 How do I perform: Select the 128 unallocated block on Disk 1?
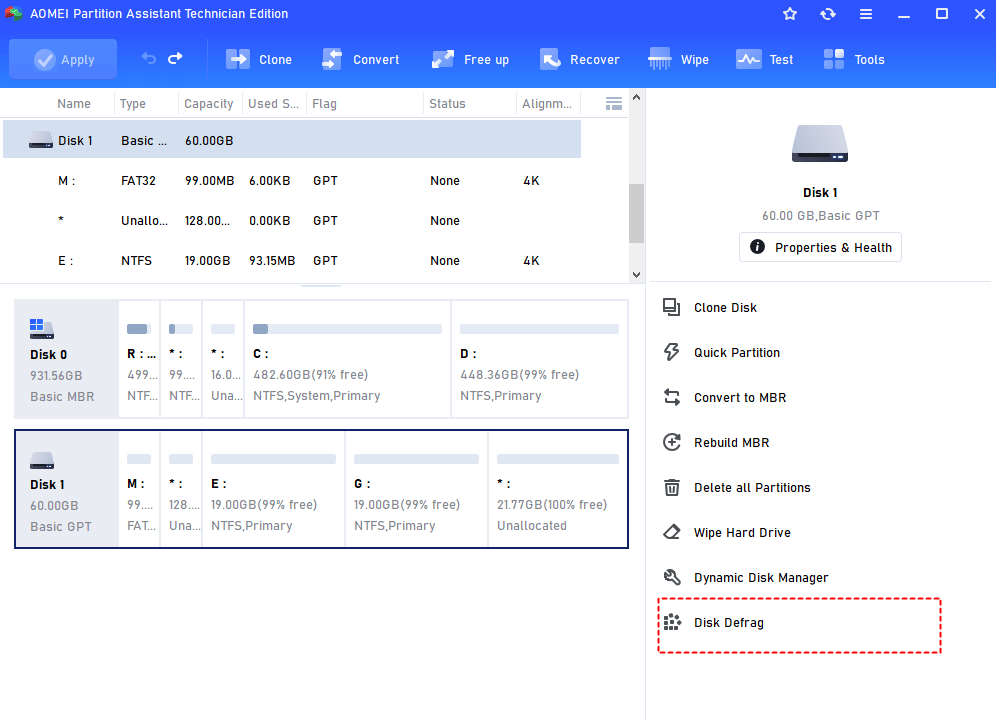181,489
